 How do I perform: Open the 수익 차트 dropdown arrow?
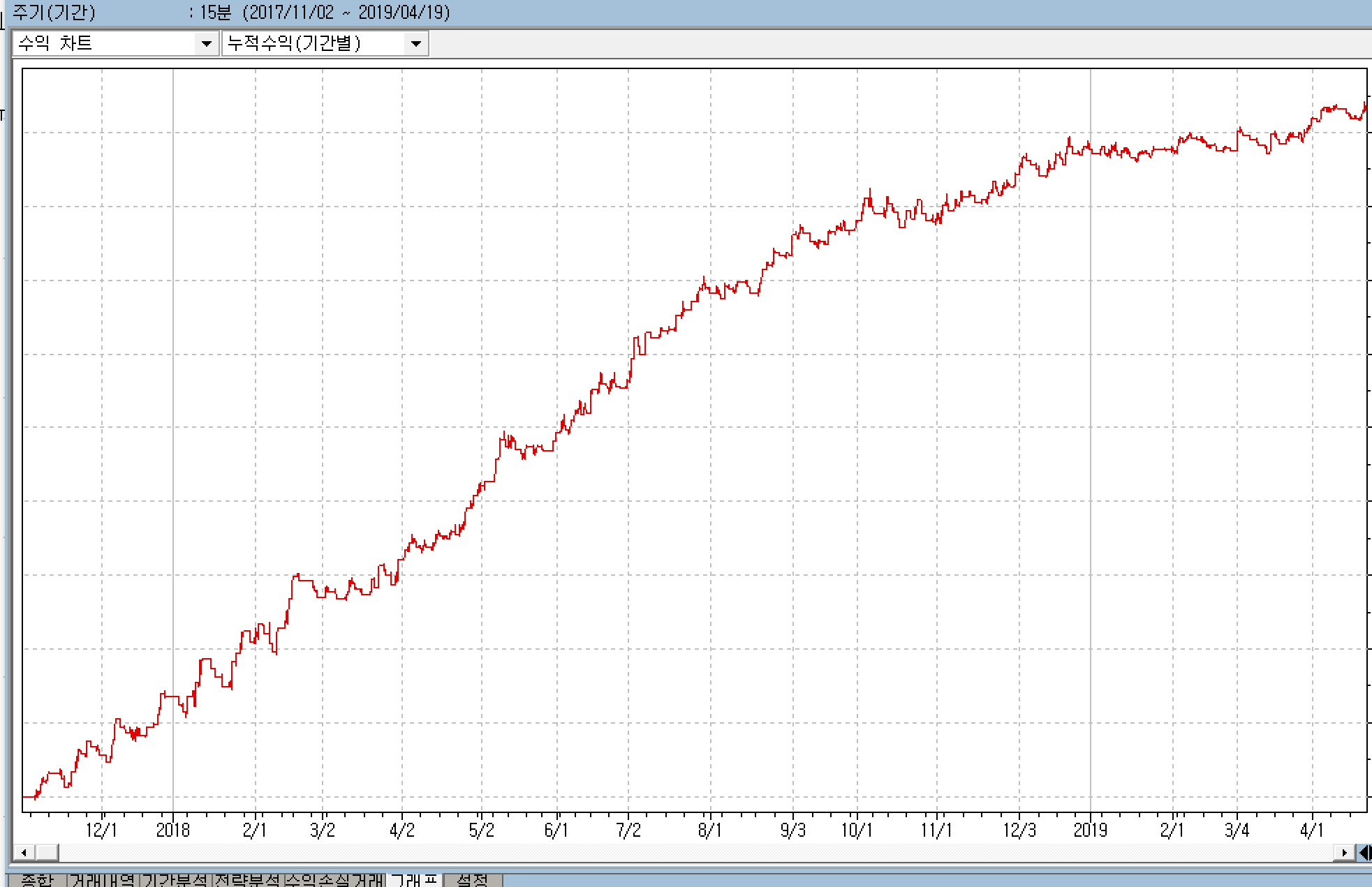206,44
